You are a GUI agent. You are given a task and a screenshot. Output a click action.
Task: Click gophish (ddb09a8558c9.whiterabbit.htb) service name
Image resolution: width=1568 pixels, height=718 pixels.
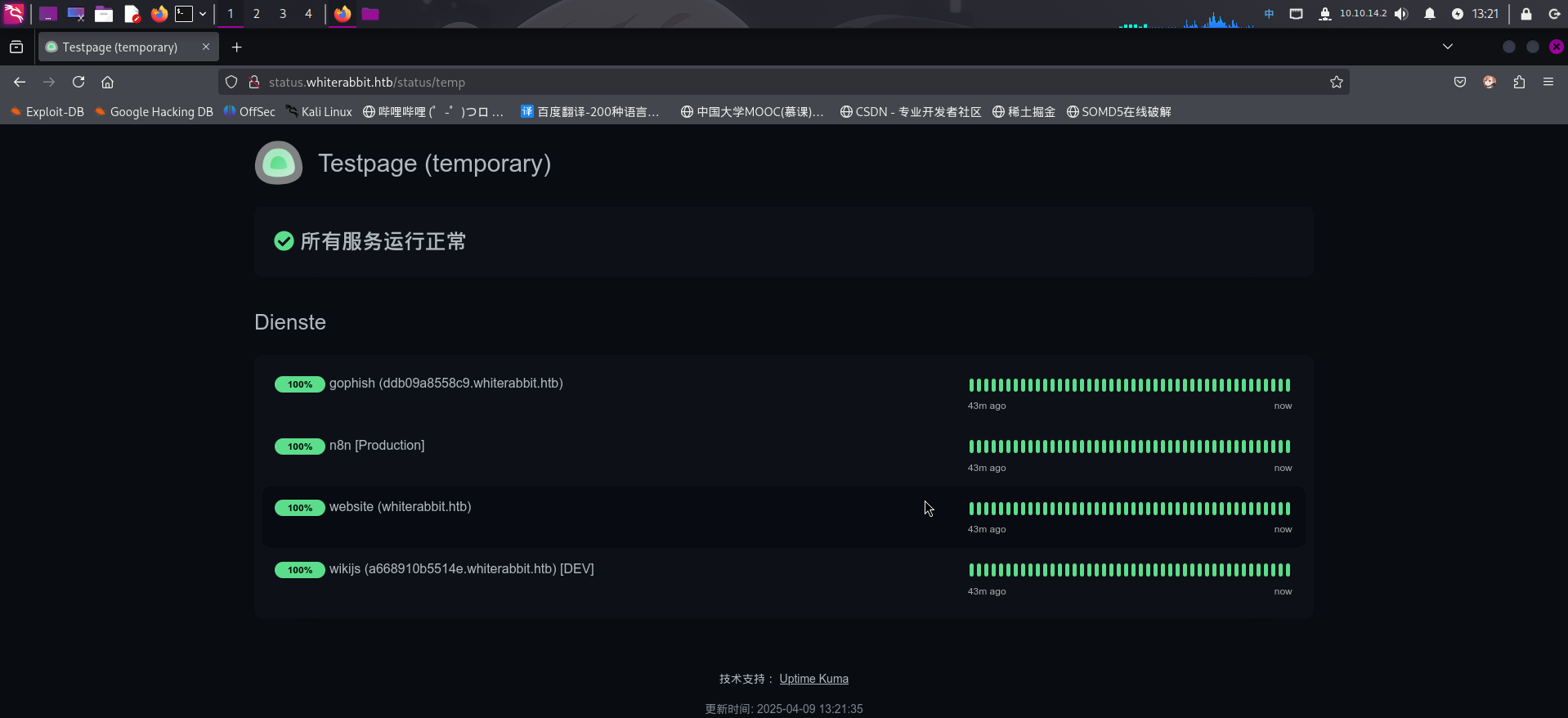click(446, 384)
